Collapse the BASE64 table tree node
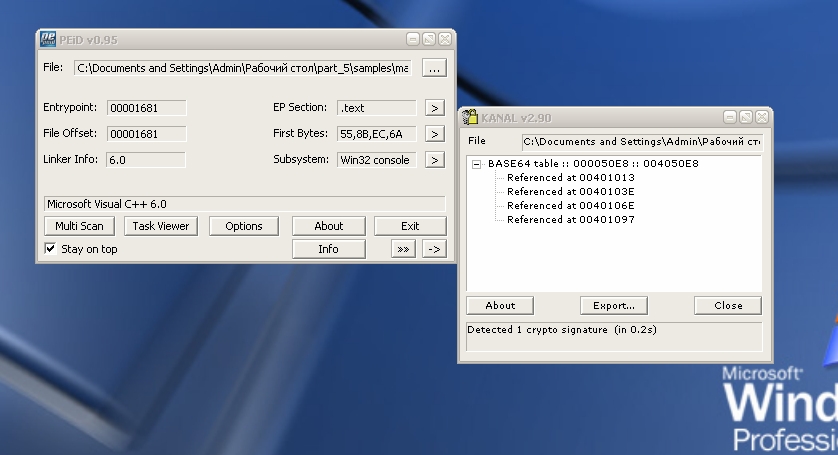The width and height of the screenshot is (838, 455). pos(477,164)
